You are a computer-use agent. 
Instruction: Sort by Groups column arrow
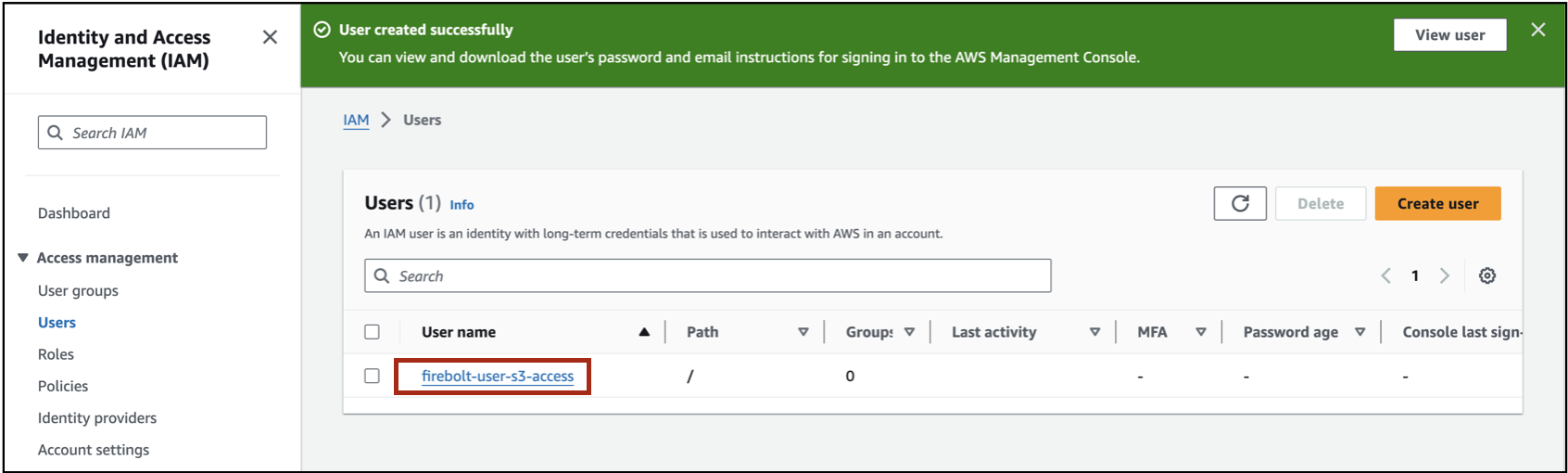pos(909,332)
